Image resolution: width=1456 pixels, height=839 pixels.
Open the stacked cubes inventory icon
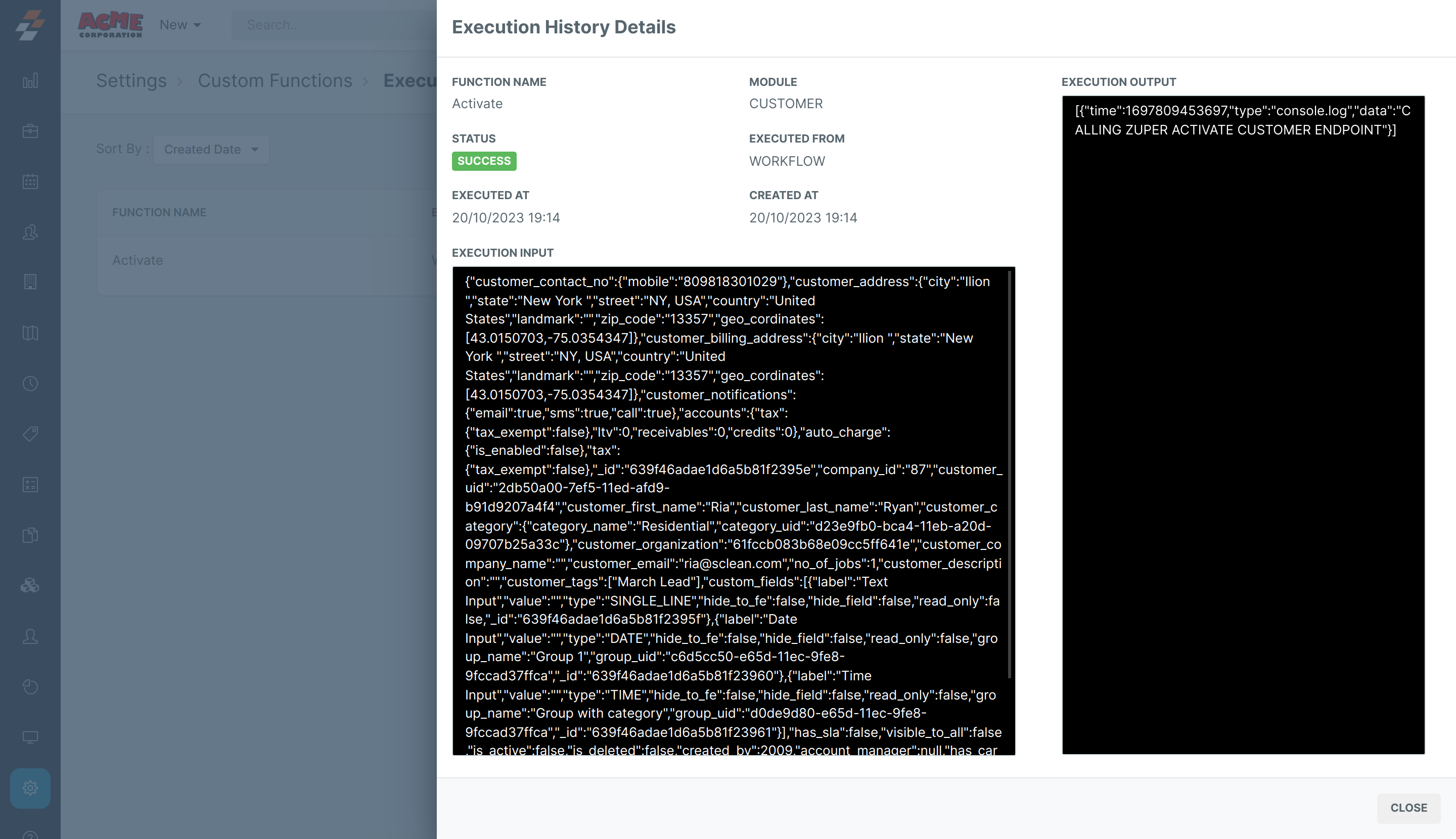click(30, 585)
